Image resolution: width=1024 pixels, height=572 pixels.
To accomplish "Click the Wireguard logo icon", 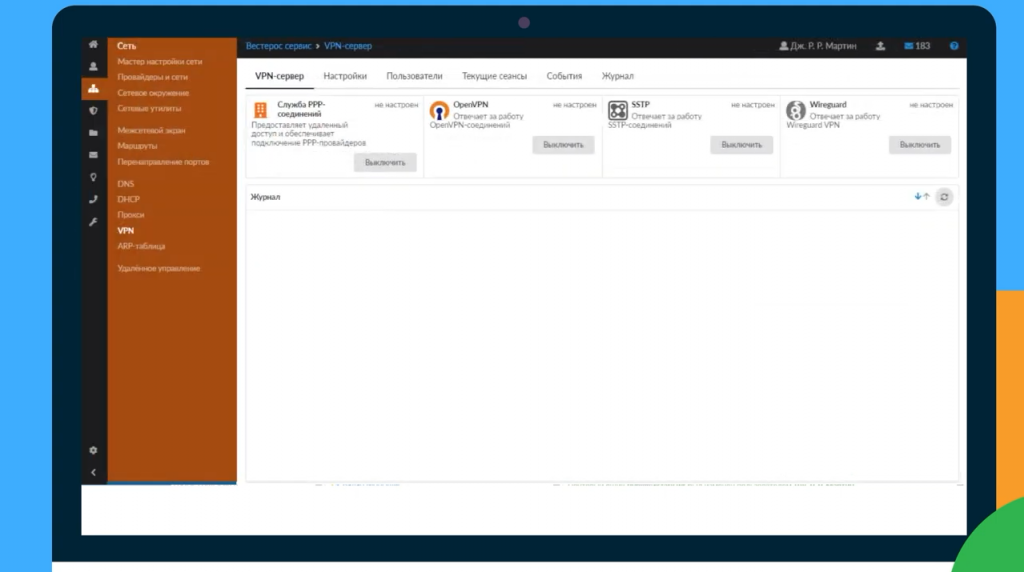I will 795,110.
